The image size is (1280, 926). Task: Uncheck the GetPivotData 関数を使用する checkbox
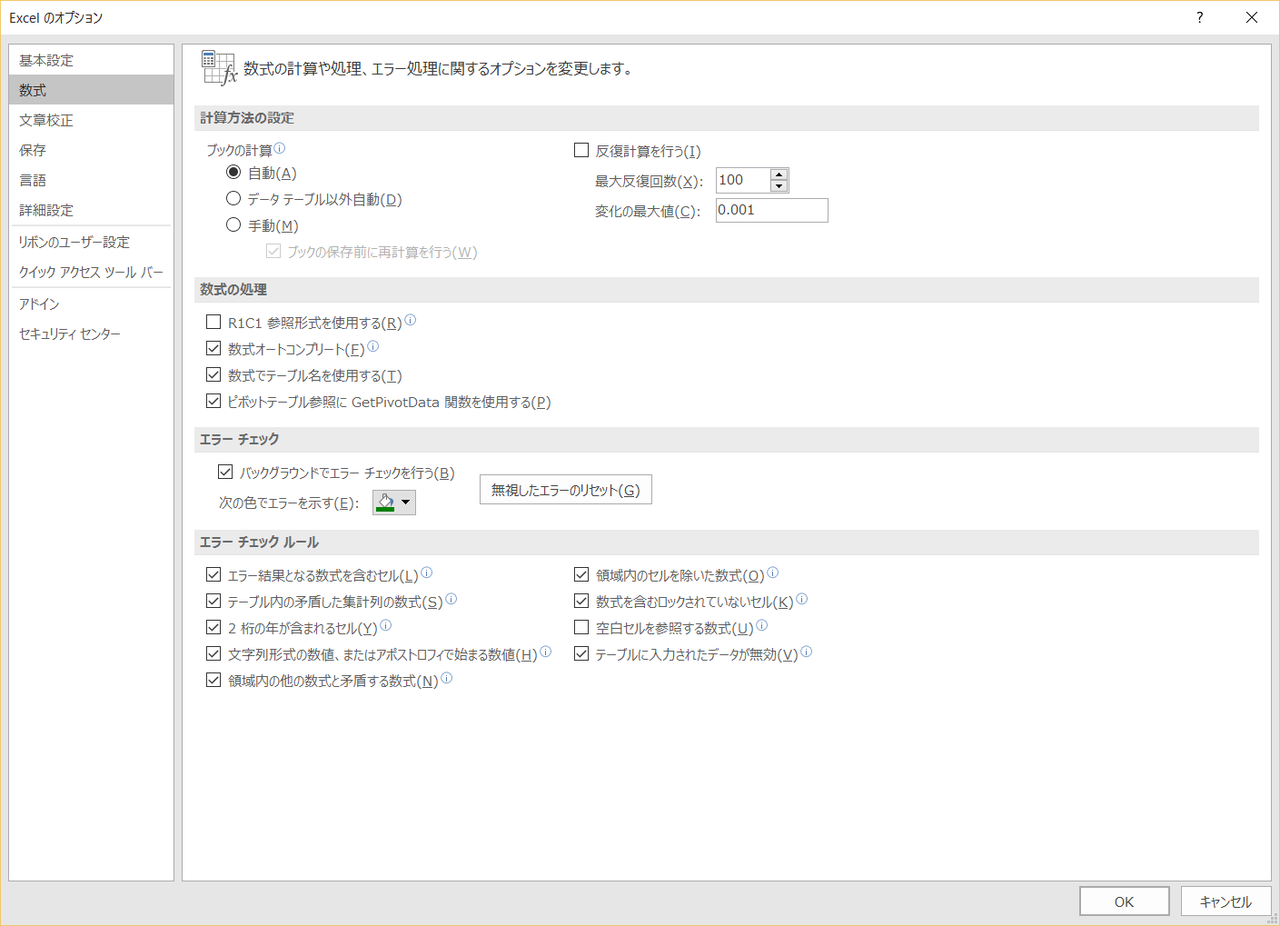pyautogui.click(x=212, y=402)
